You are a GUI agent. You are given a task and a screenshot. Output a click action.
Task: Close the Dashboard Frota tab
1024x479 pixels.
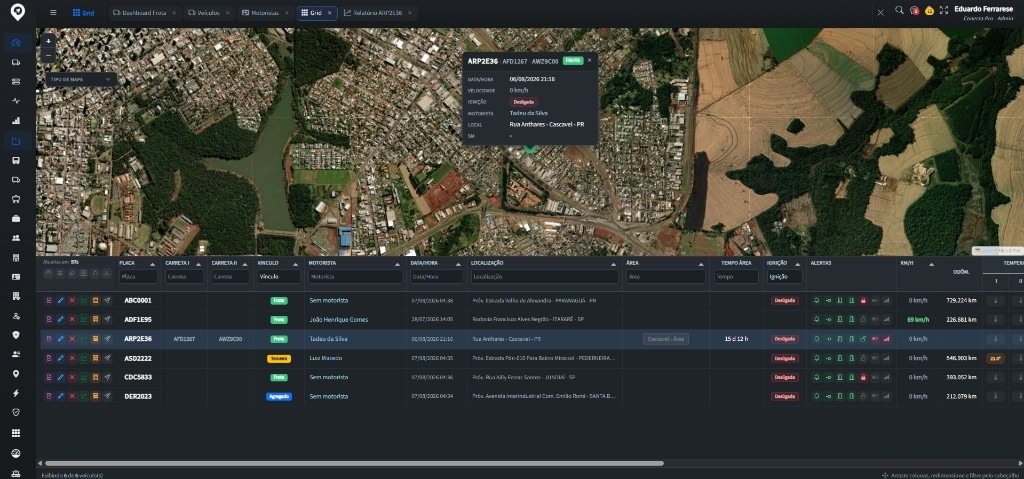click(x=174, y=13)
